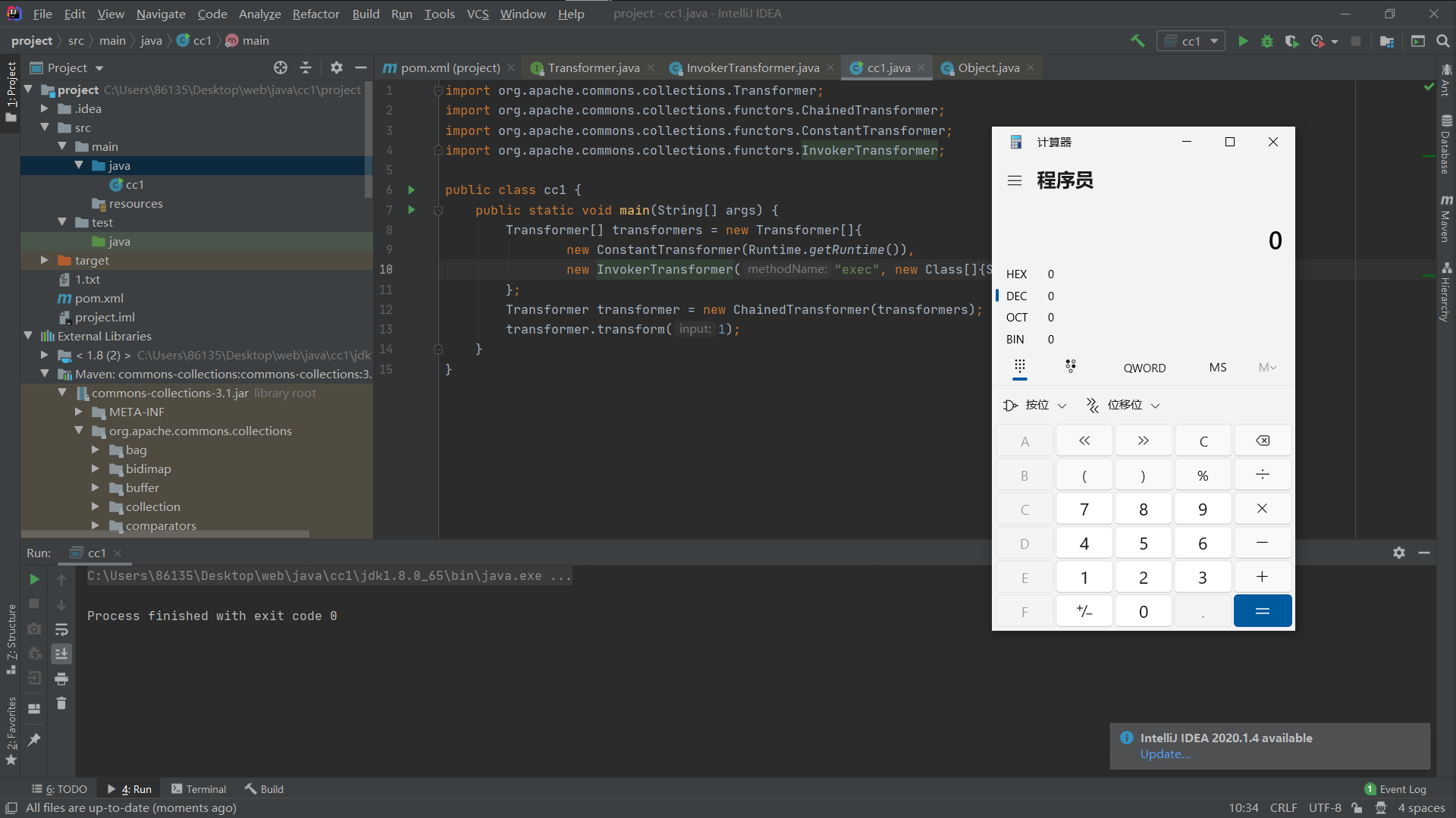Select BIN number base in calculator
Screen dimensions: 1456x818
coord(1145,339)
